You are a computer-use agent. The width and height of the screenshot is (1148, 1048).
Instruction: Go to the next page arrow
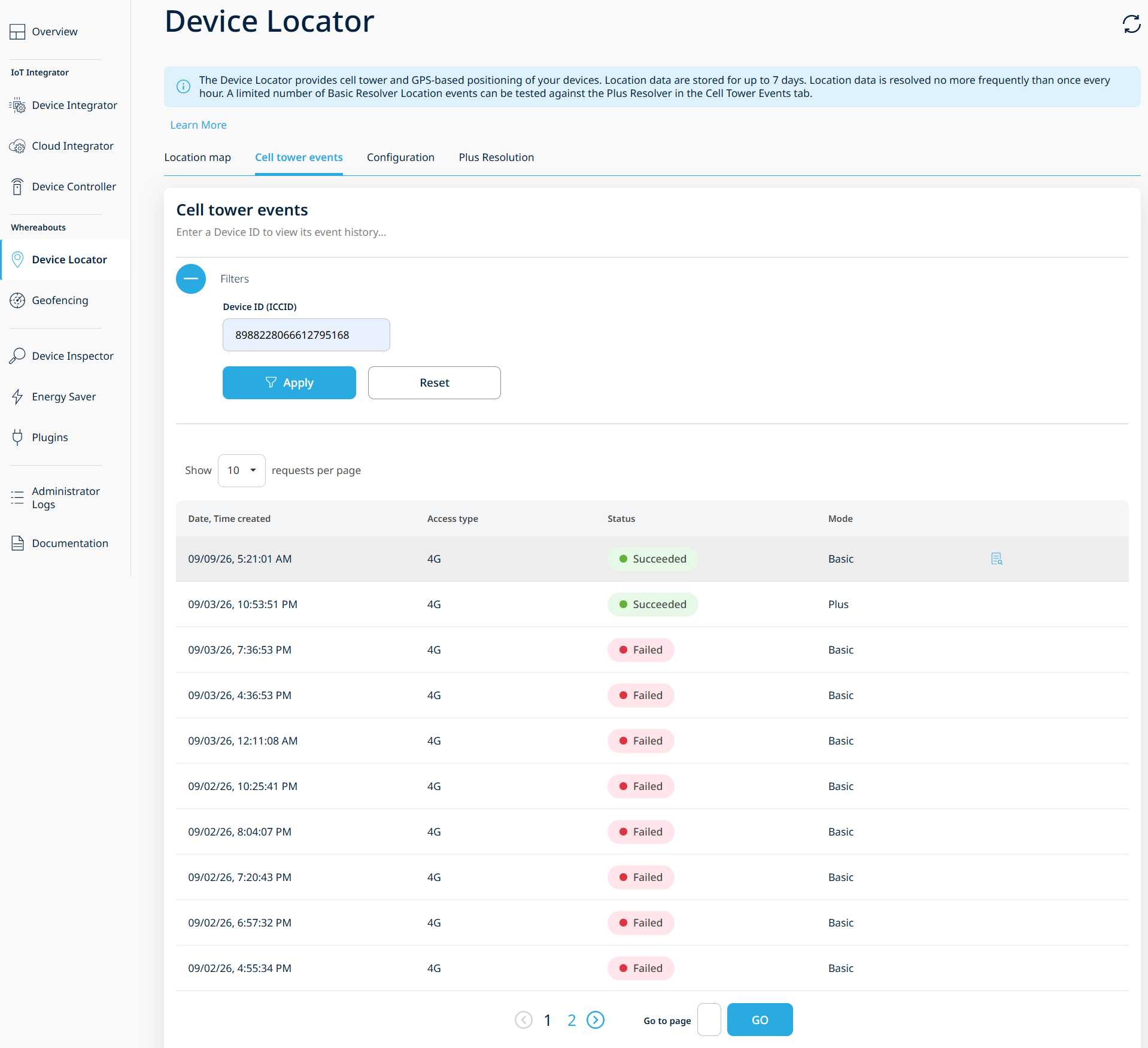point(596,1020)
